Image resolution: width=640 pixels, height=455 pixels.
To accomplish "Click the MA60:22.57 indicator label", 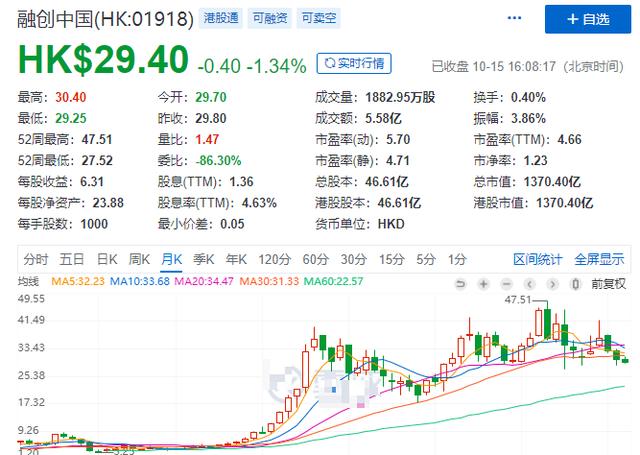I will tap(333, 282).
